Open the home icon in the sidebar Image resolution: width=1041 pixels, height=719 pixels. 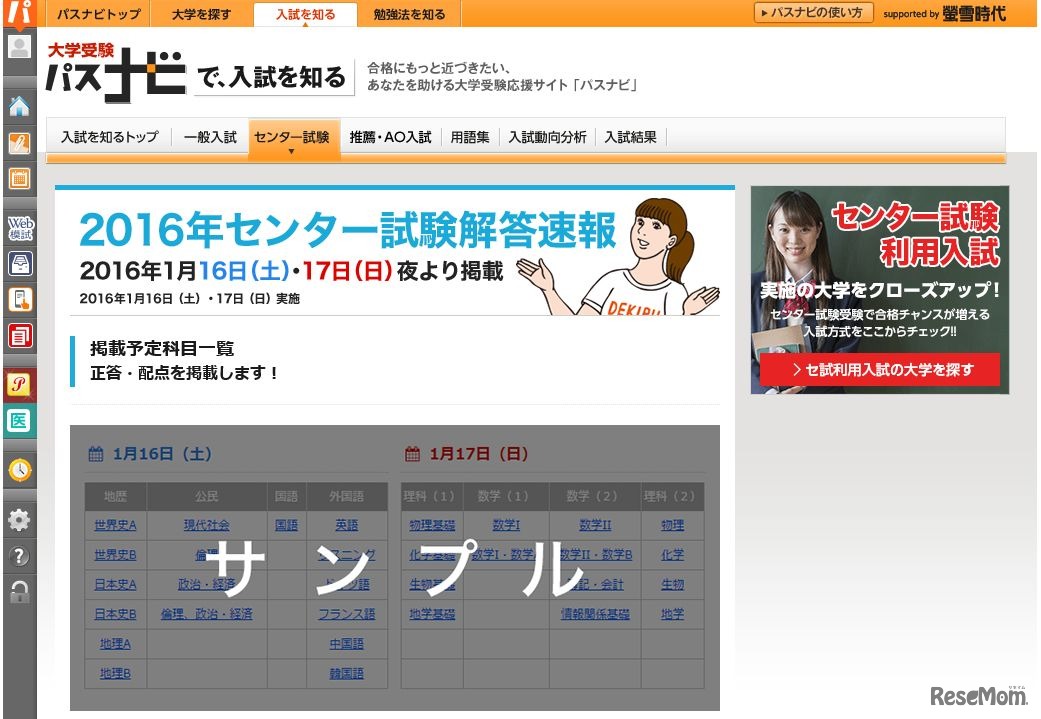(19, 103)
